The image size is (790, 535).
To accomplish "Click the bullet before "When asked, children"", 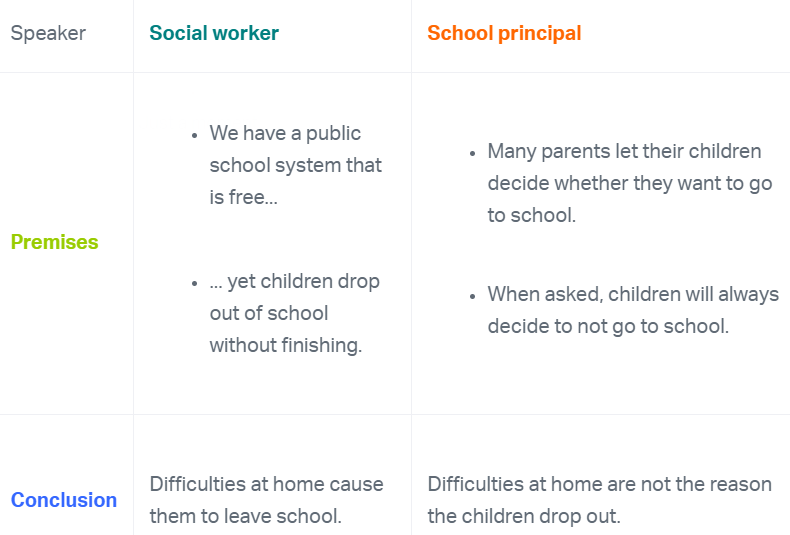I will click(x=472, y=295).
